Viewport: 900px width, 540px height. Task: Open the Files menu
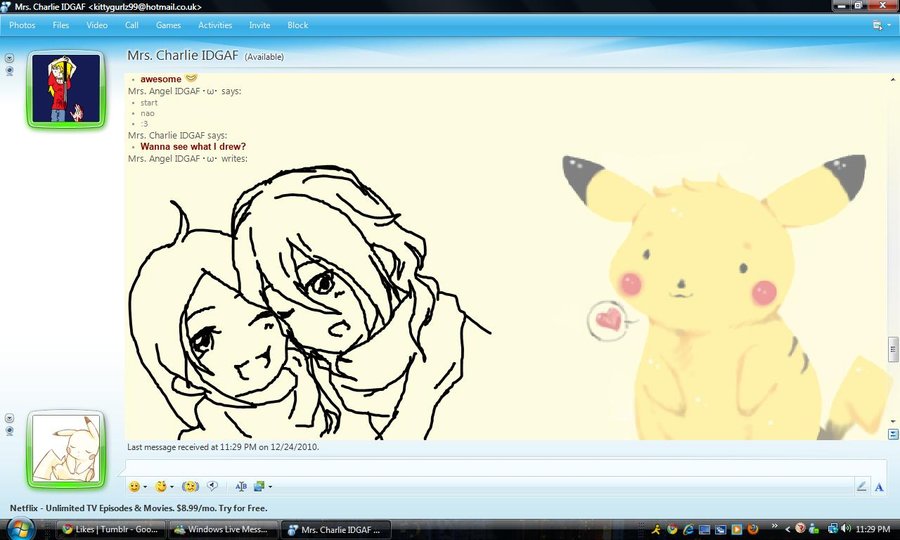[60, 25]
